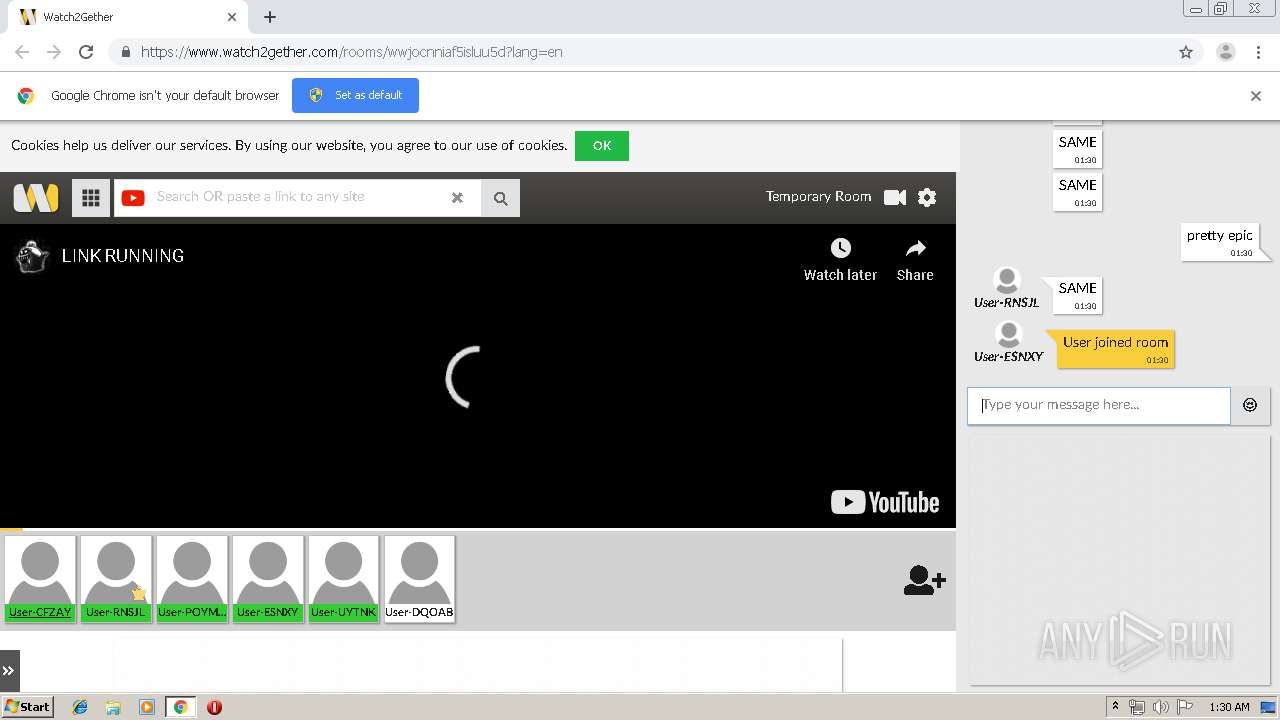
Task: Open the YouTube source selector
Action: (x=133, y=198)
